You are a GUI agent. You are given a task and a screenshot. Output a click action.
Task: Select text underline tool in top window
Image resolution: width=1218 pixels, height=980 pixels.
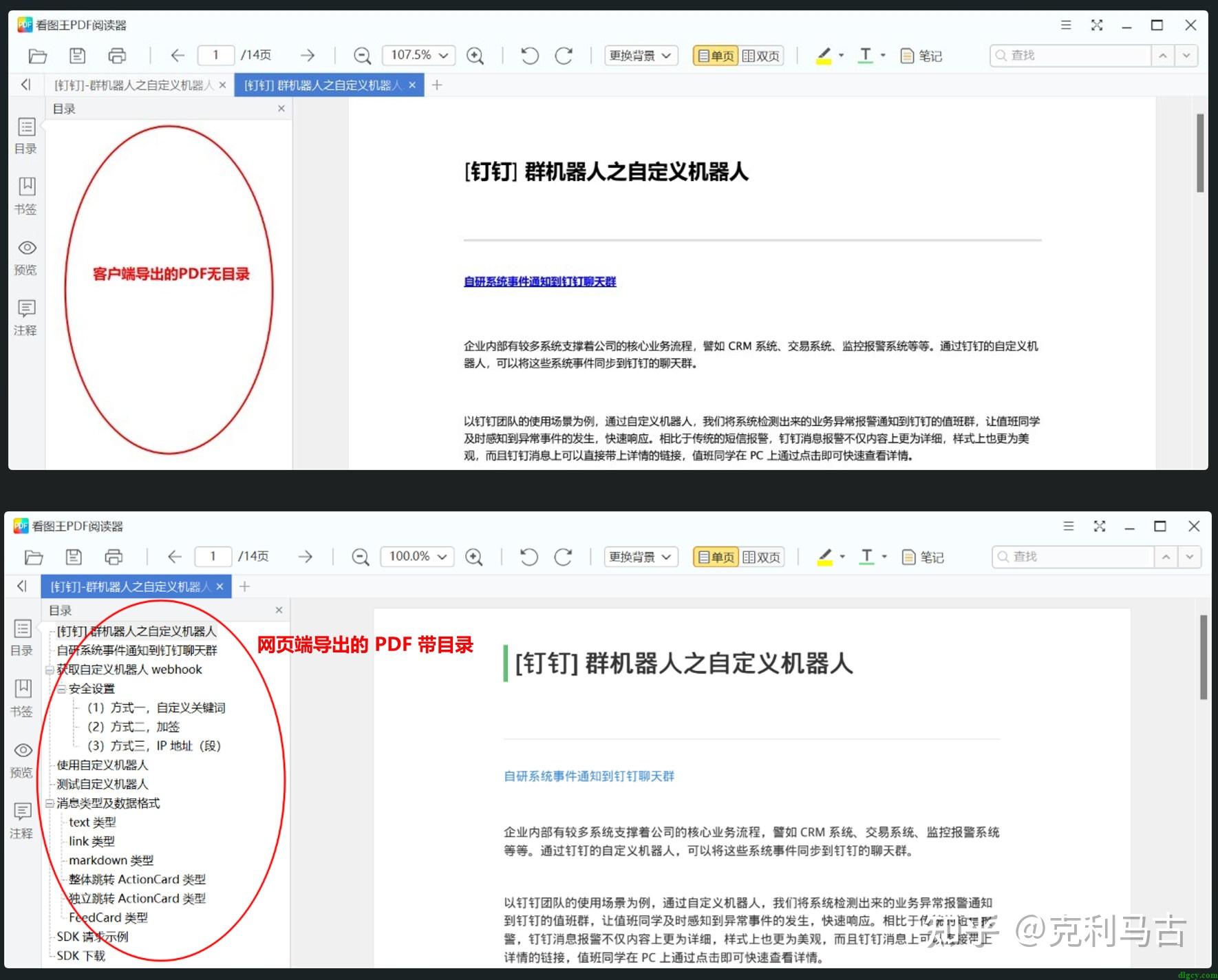(866, 56)
